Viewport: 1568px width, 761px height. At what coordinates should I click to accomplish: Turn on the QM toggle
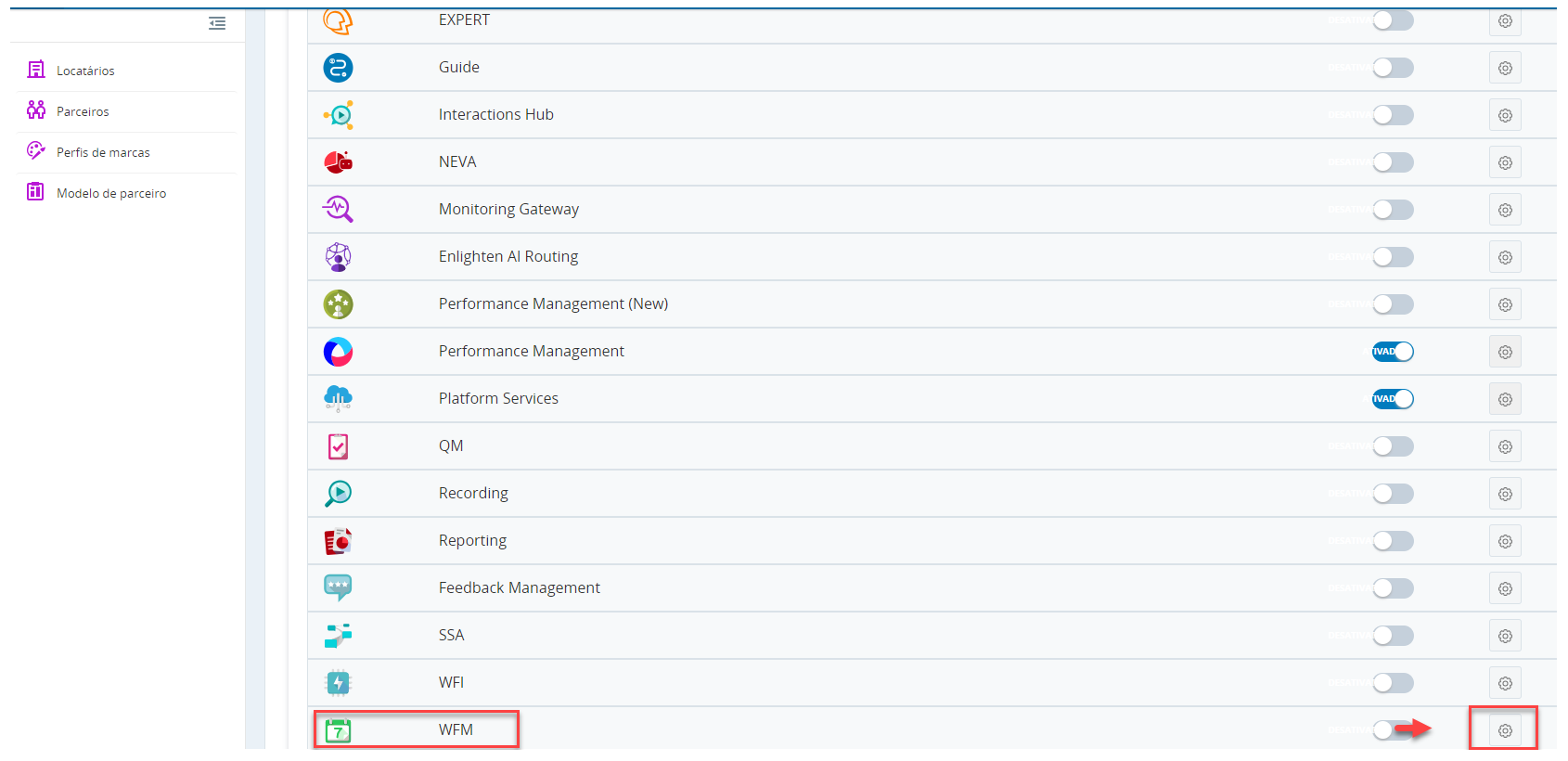[1393, 446]
